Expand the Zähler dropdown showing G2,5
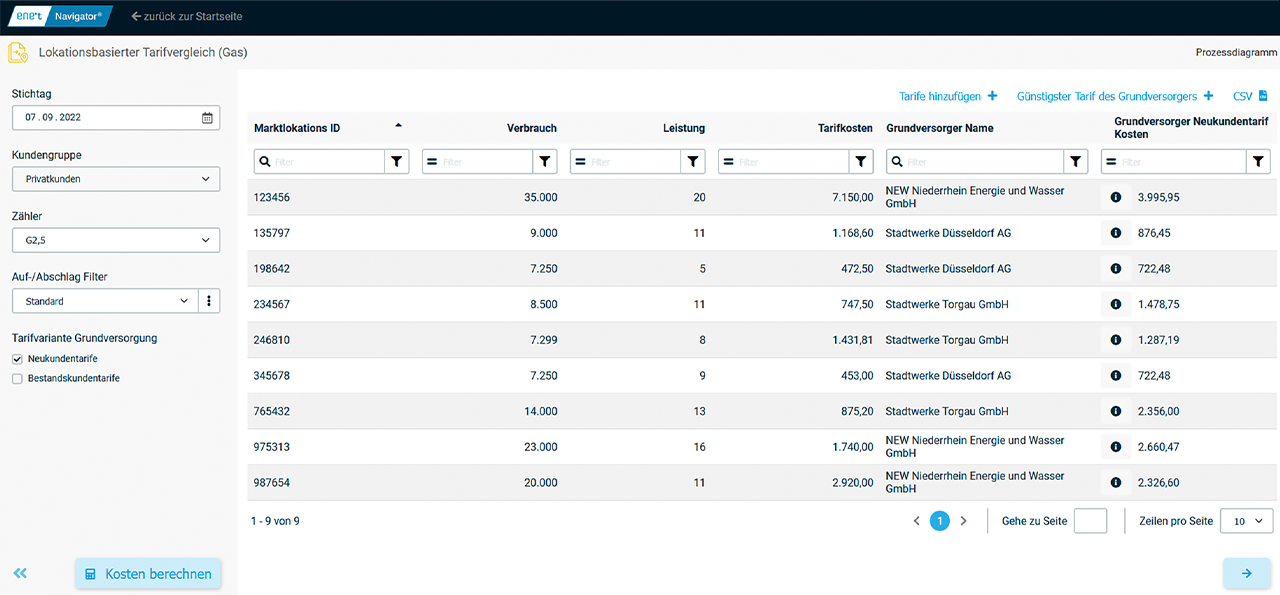Viewport: 1280px width, 595px height. coord(116,240)
